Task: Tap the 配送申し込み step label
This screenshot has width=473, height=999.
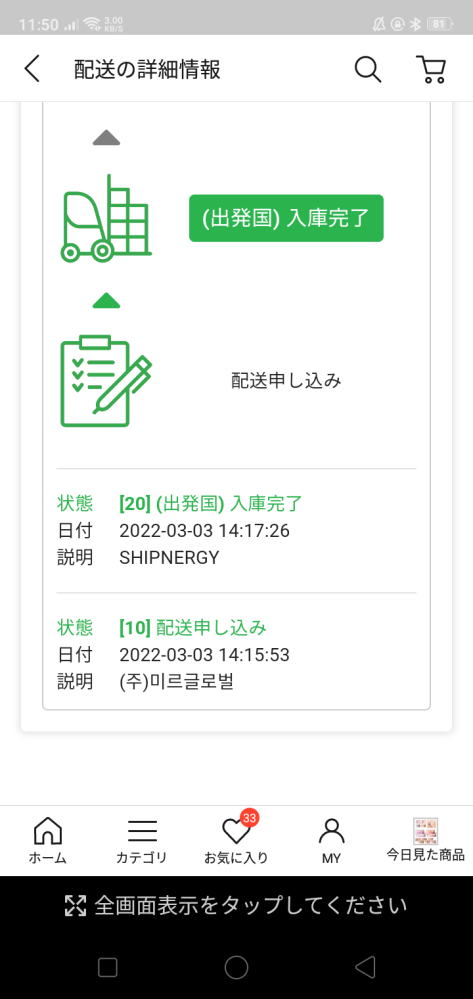Action: coord(286,381)
